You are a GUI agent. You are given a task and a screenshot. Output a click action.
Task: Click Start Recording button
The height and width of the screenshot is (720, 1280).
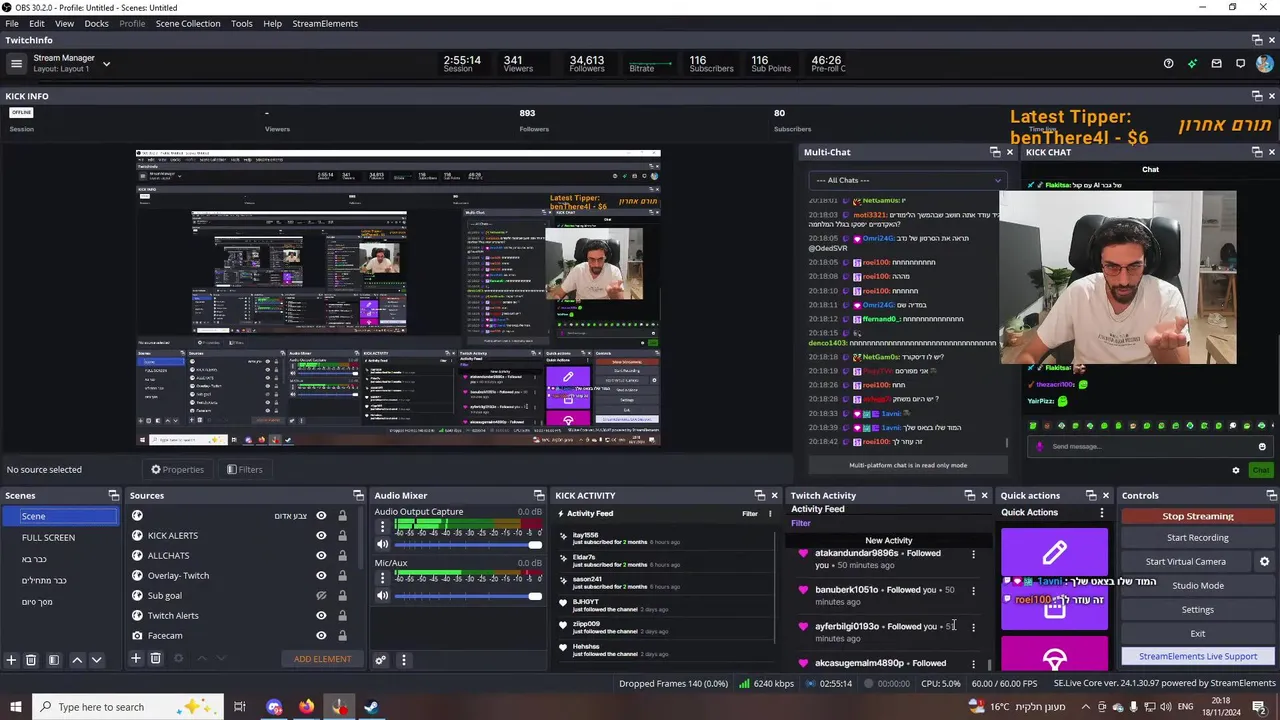[x=1198, y=538]
